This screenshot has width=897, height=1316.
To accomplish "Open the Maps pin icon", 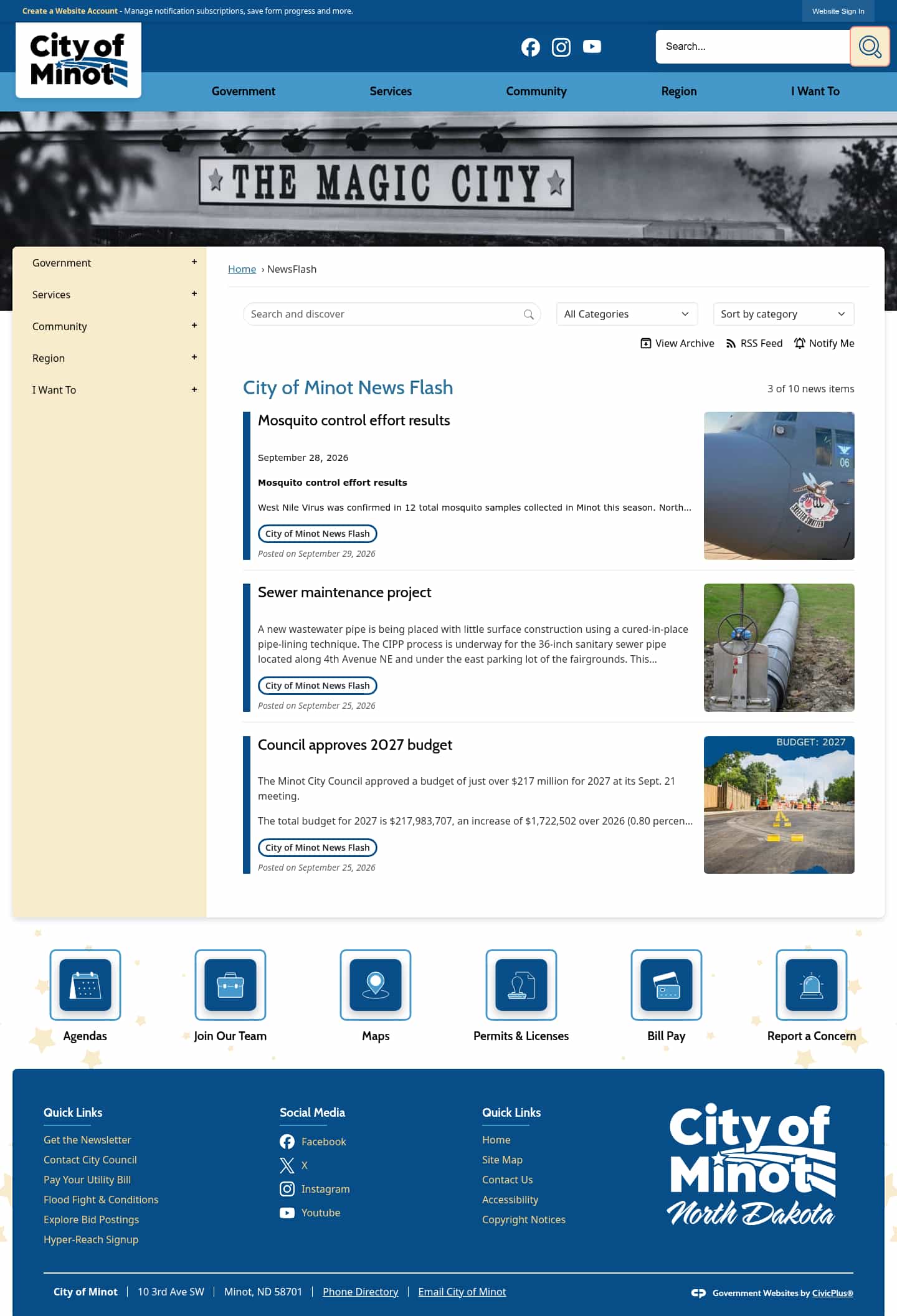I will point(376,985).
